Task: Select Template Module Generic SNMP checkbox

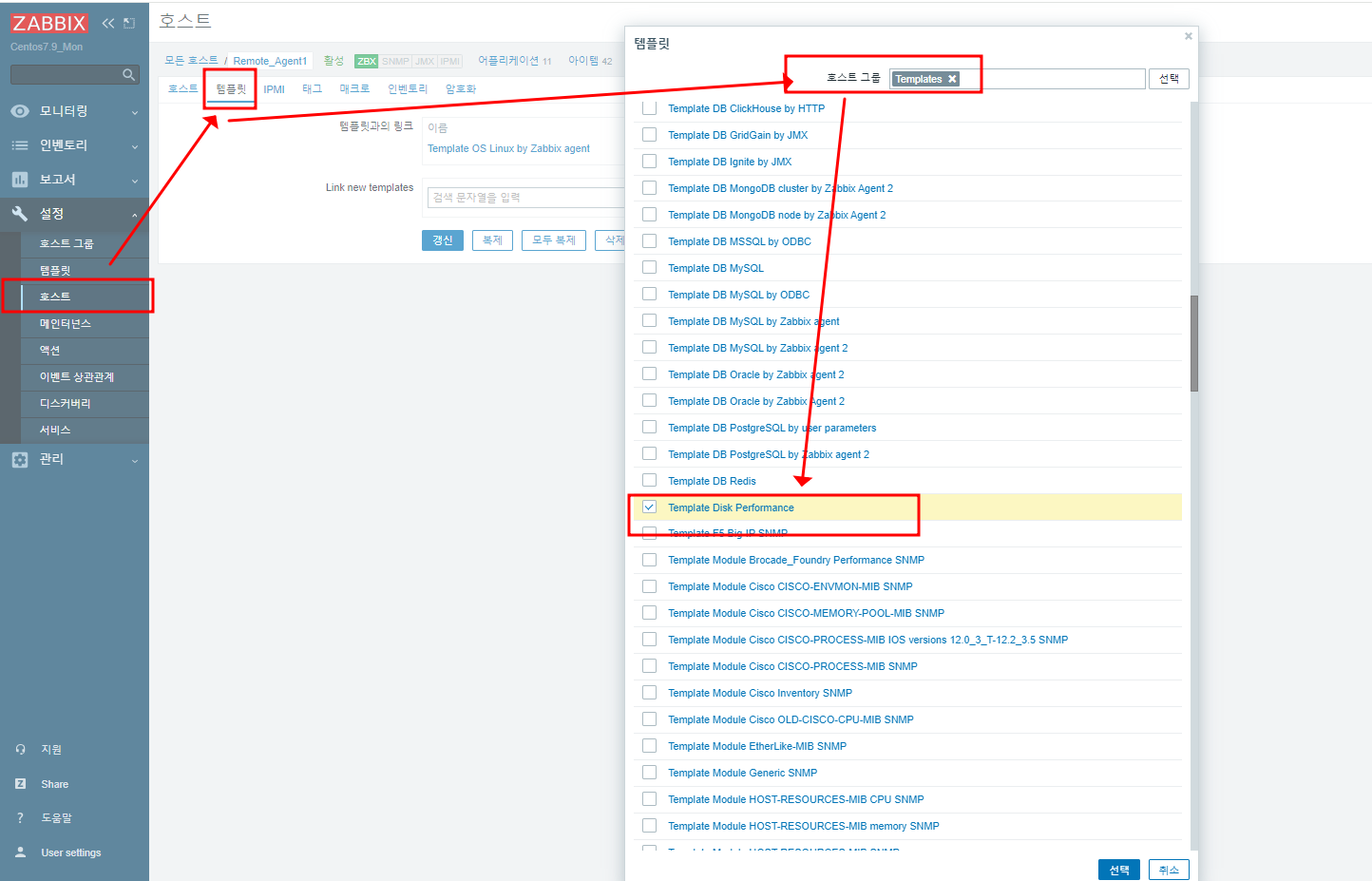Action: pyautogui.click(x=650, y=773)
